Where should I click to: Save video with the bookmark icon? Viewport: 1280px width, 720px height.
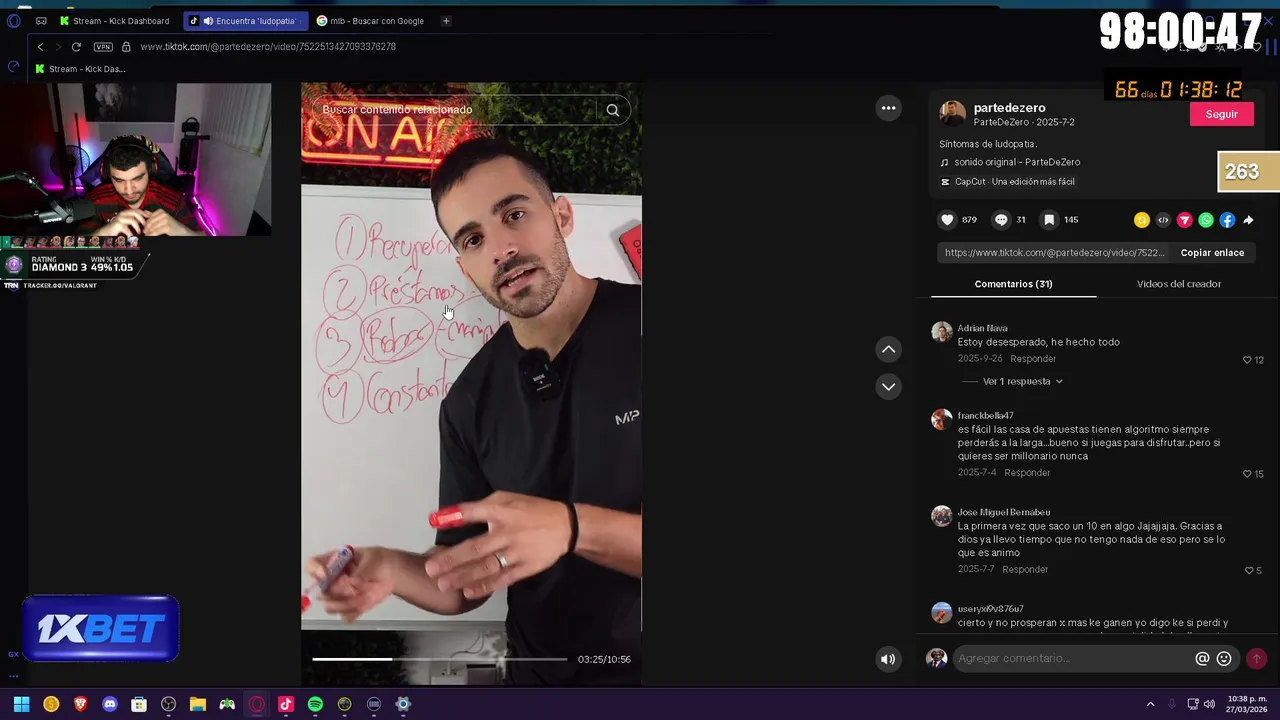(x=1049, y=220)
